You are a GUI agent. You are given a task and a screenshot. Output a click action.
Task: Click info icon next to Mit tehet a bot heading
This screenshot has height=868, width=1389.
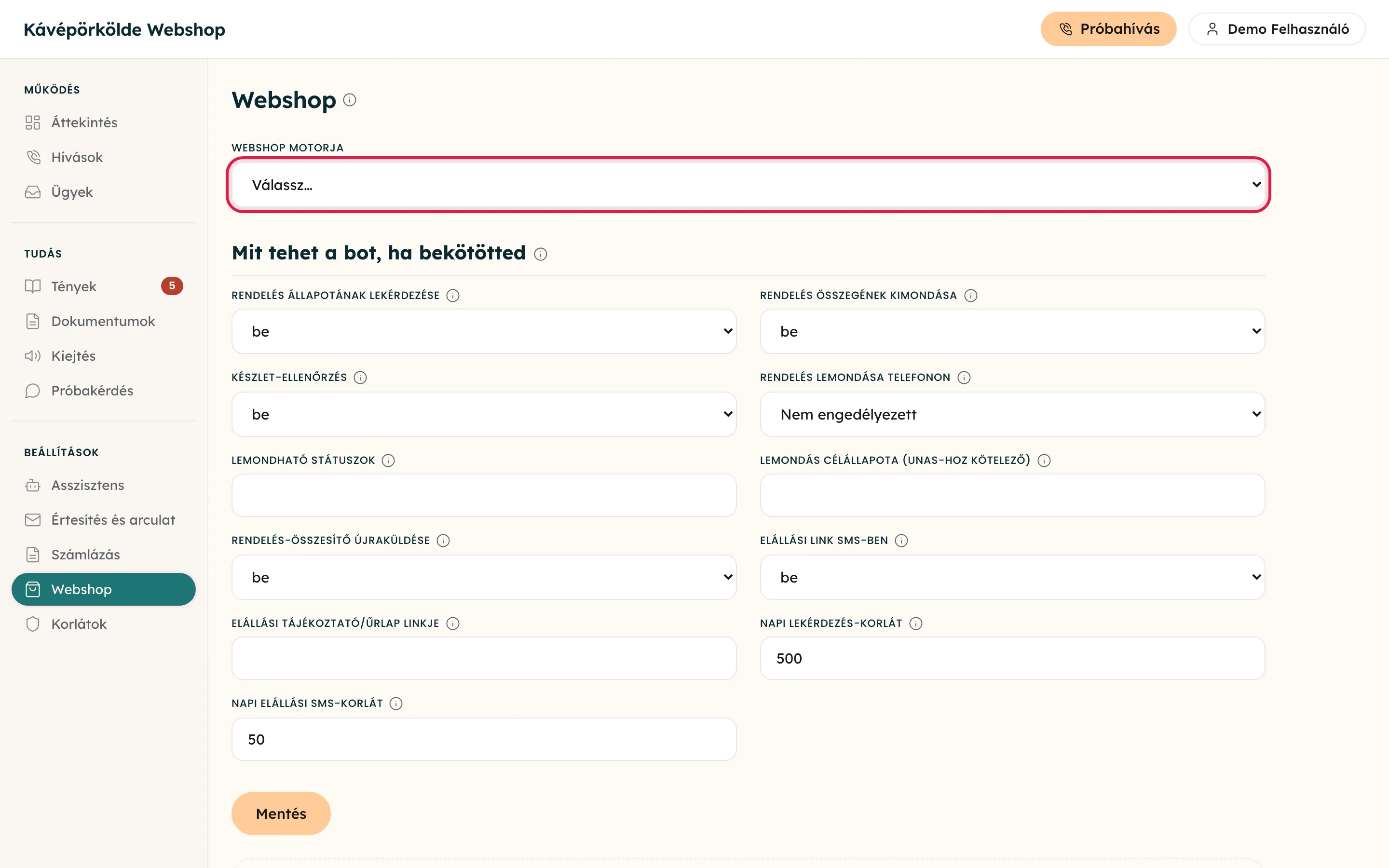pos(541,254)
